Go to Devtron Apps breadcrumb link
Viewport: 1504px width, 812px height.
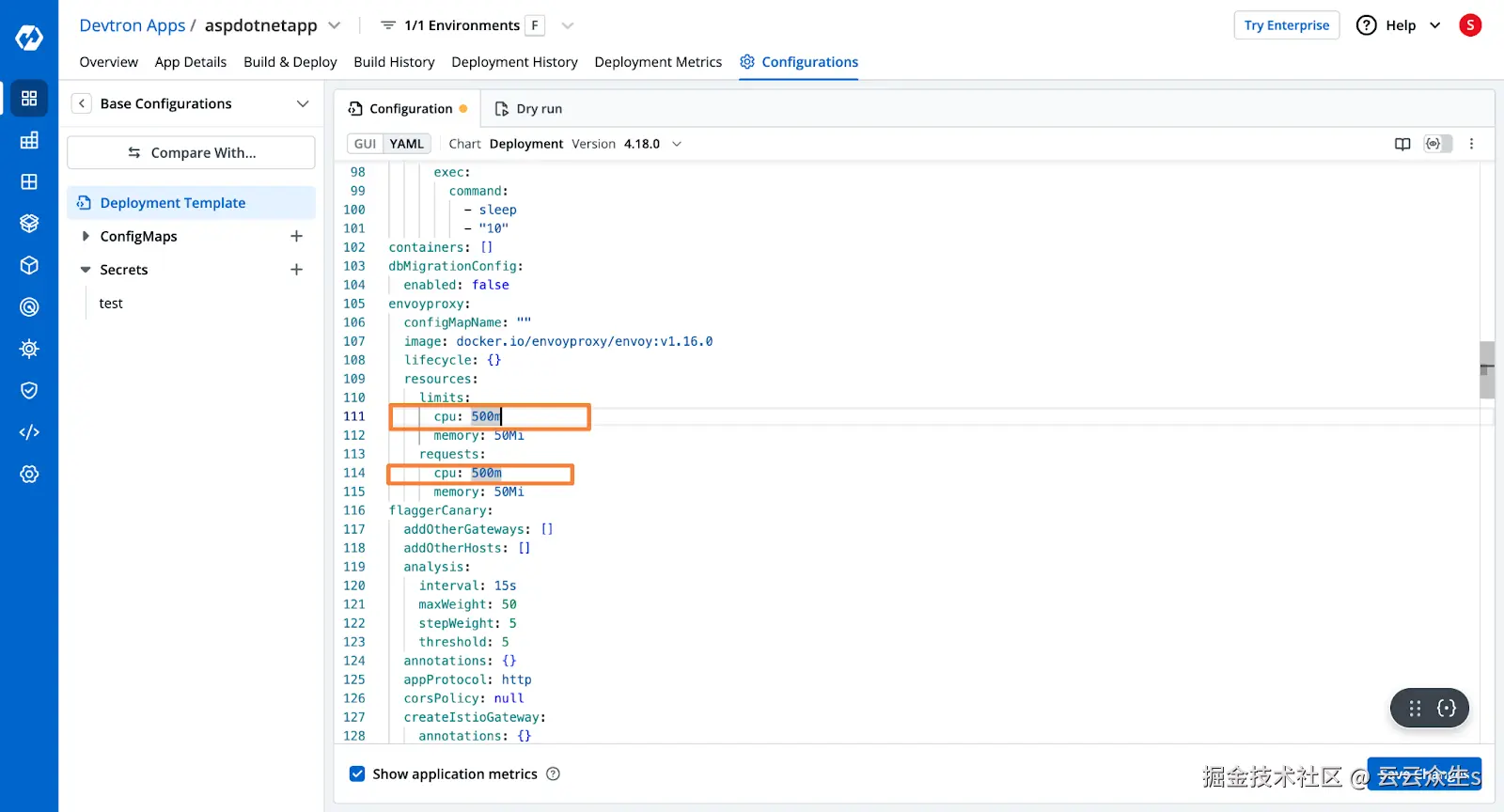pos(132,25)
